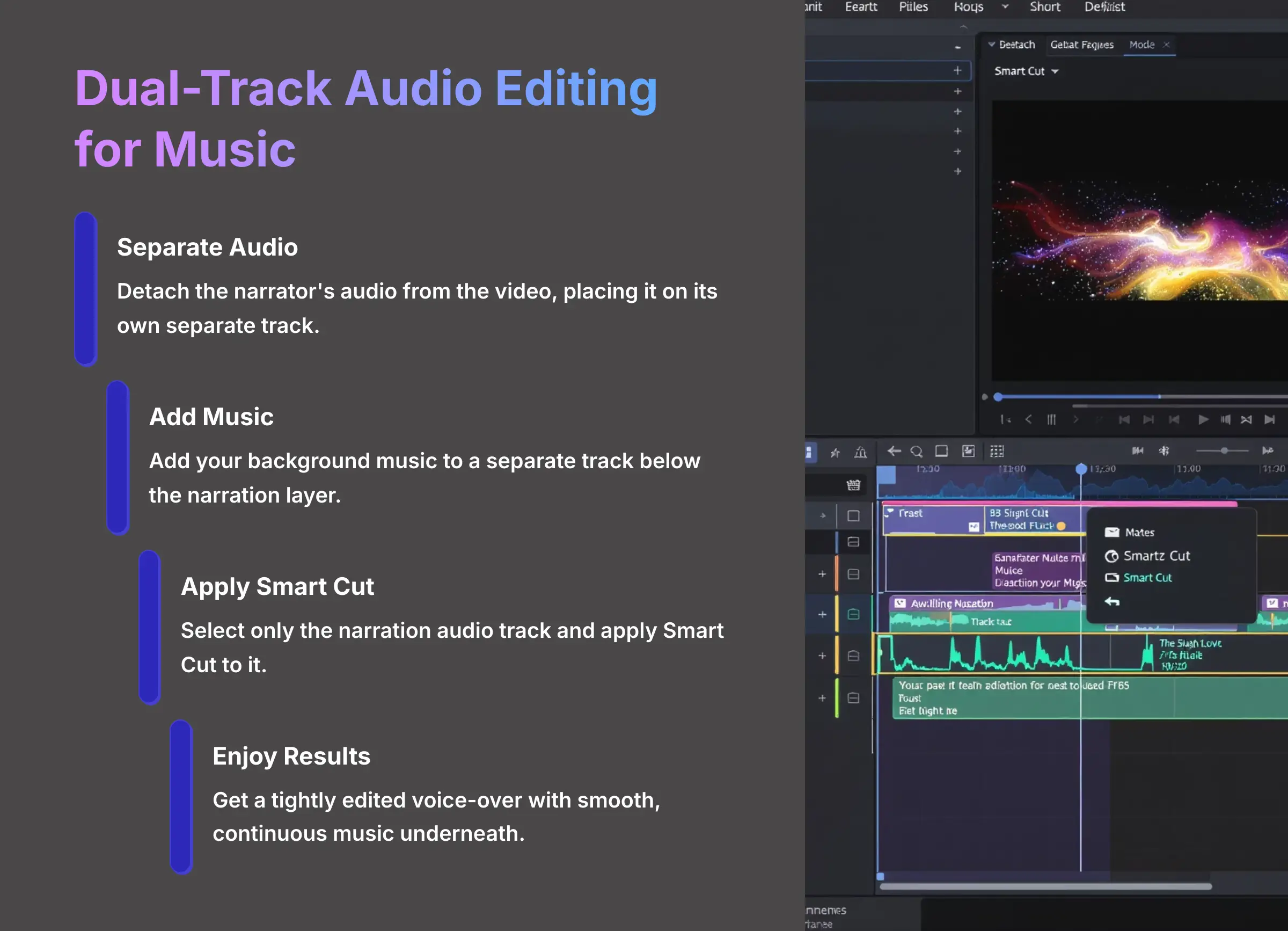Open the Piiles menu
This screenshot has width=1288, height=931.
click(913, 7)
